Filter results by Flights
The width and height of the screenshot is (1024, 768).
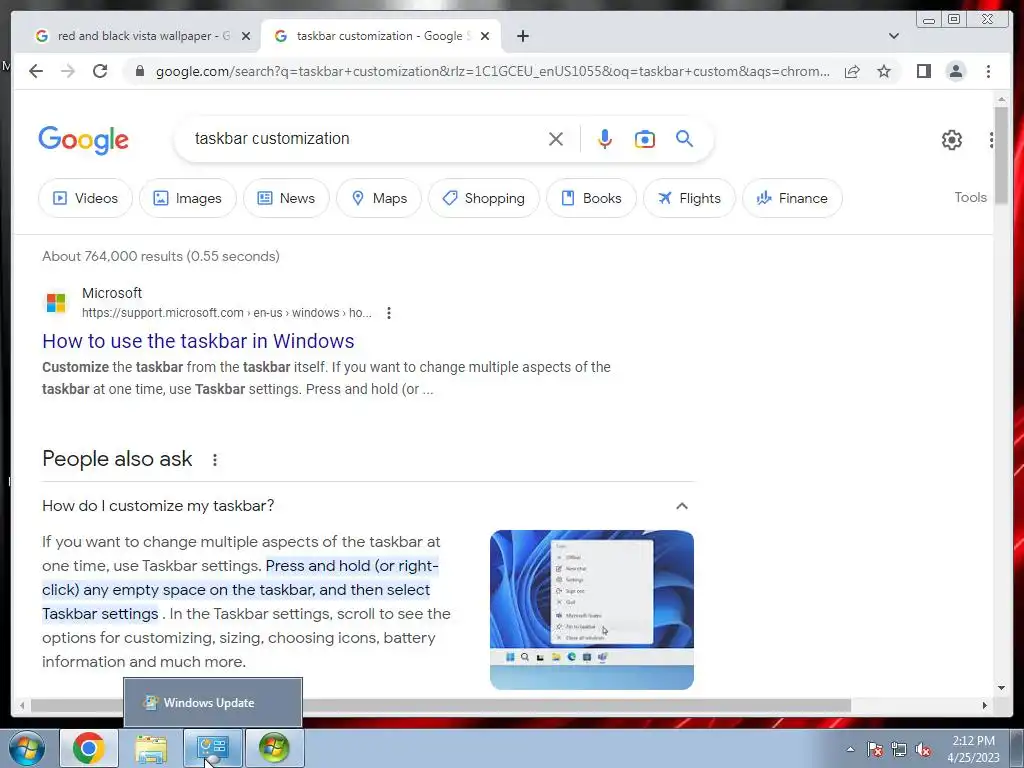[689, 198]
